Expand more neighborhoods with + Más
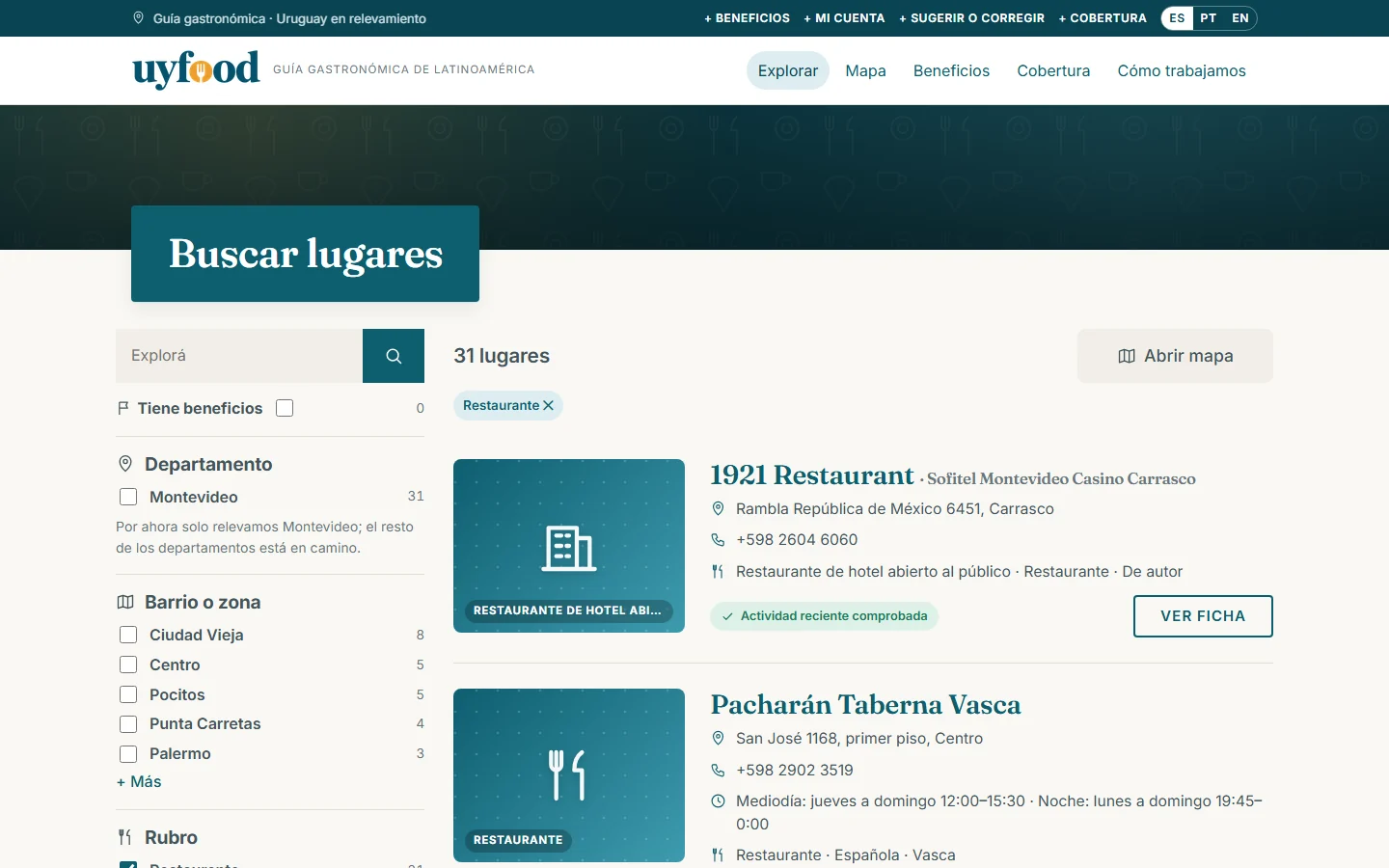The height and width of the screenshot is (868, 1389). click(x=139, y=781)
